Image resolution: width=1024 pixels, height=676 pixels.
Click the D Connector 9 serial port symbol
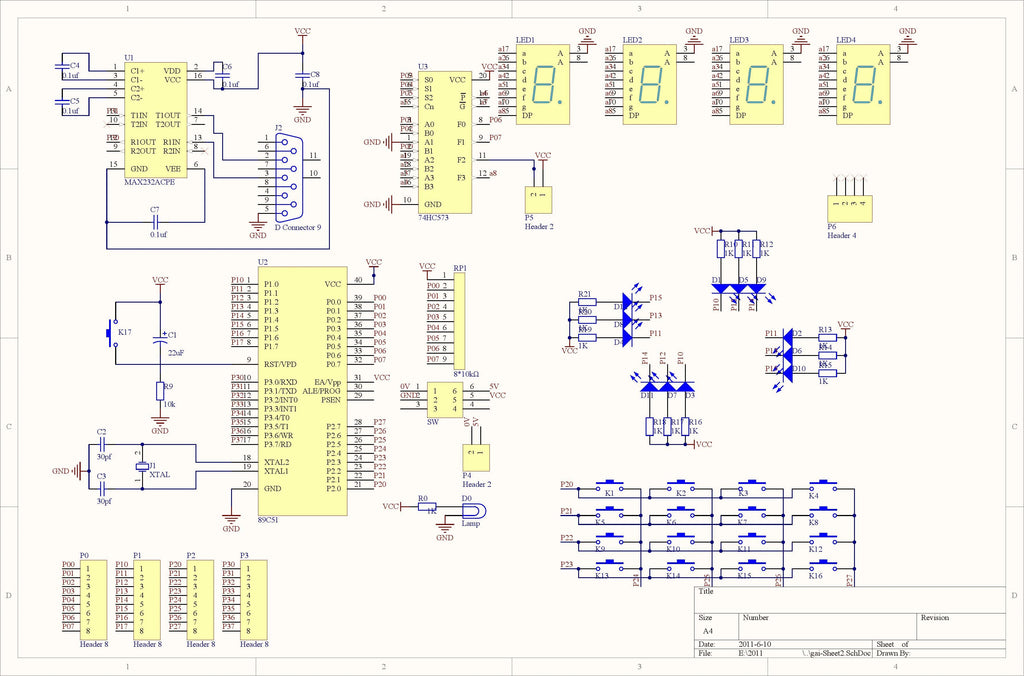[x=288, y=180]
